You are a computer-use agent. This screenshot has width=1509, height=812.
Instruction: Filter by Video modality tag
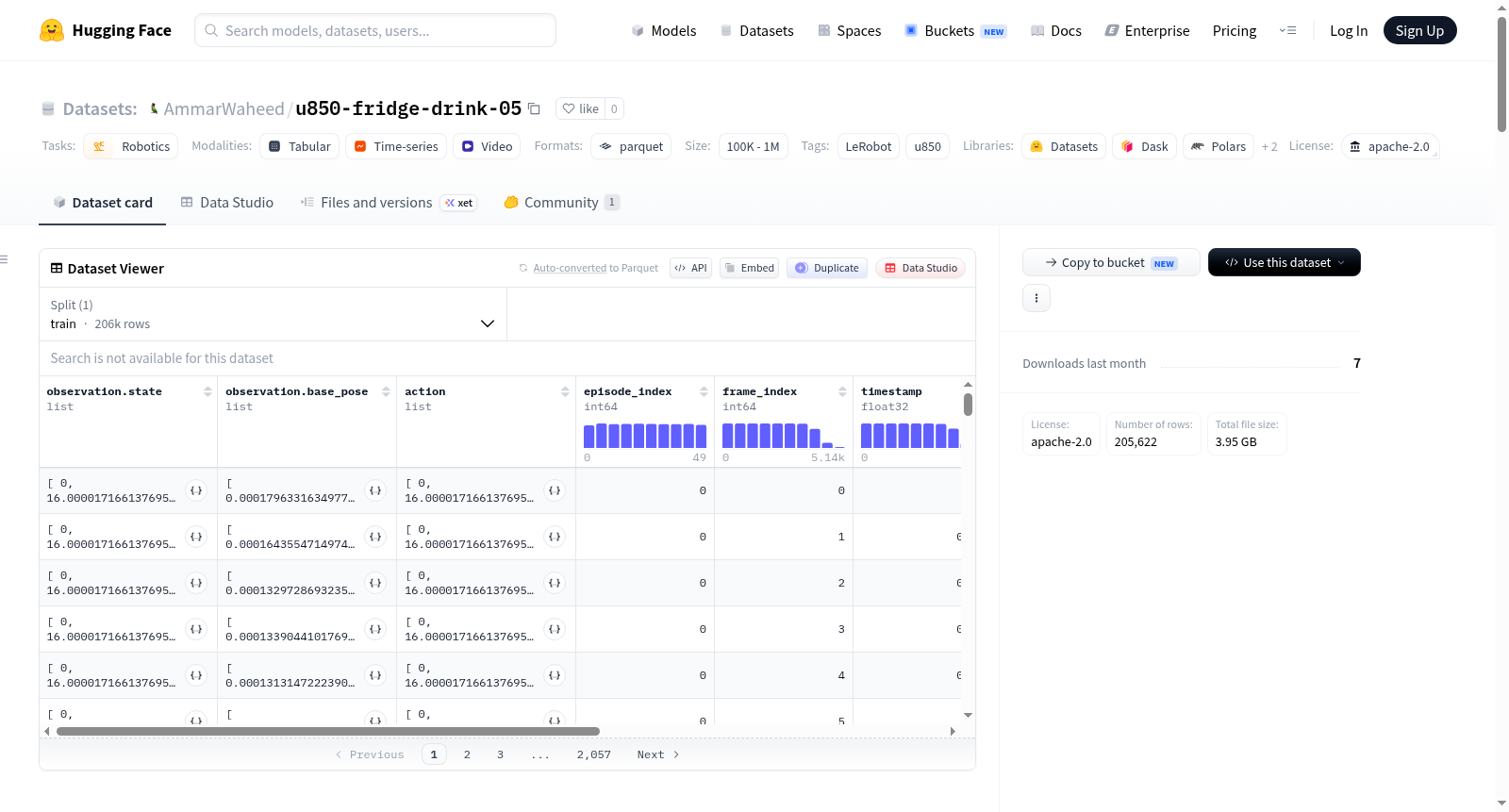point(487,146)
